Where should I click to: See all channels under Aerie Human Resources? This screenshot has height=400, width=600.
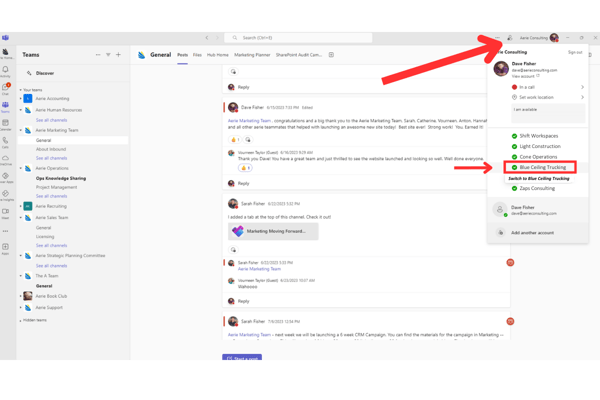(x=51, y=120)
